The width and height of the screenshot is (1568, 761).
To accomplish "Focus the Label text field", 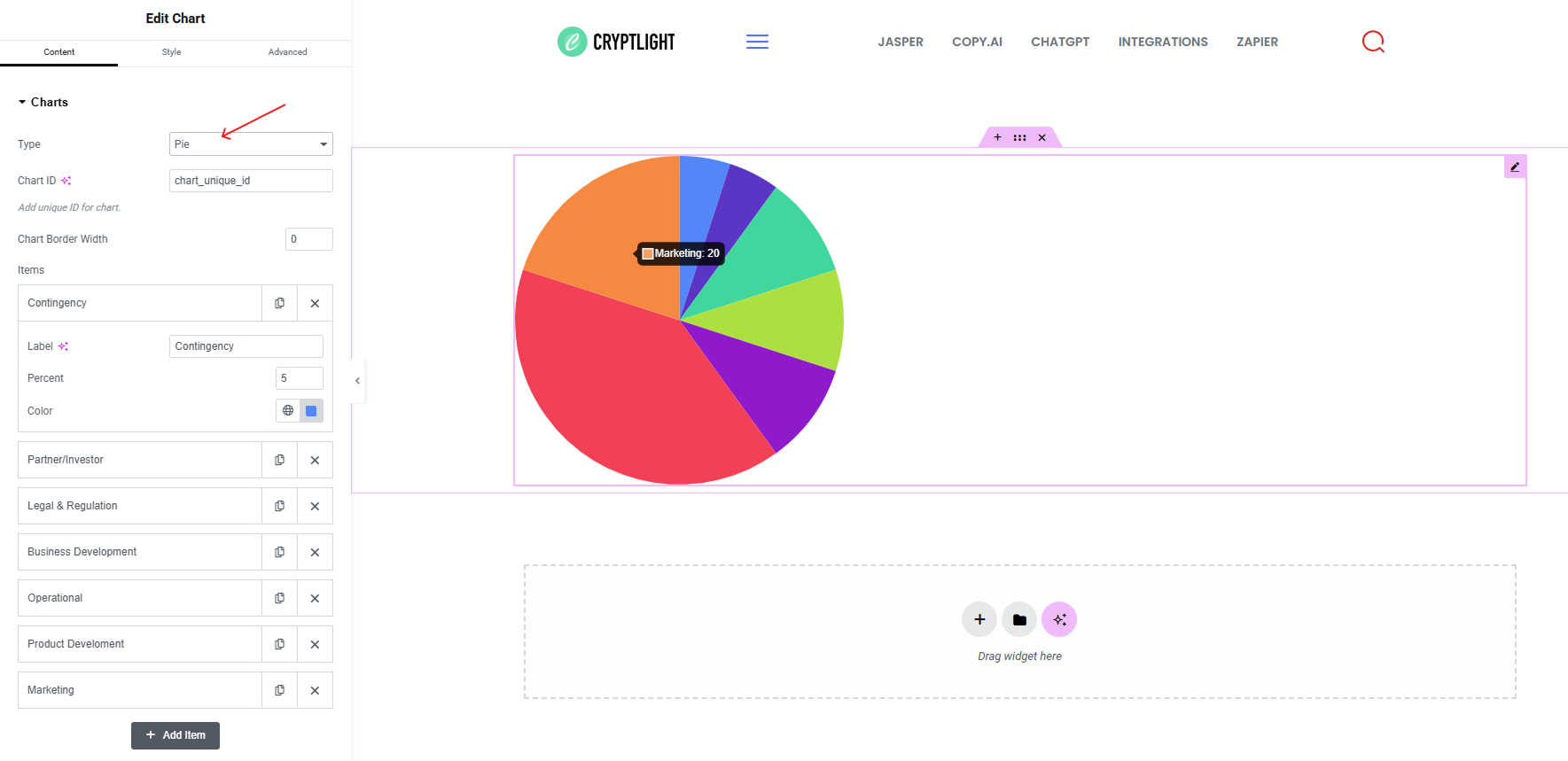I will pyautogui.click(x=246, y=346).
